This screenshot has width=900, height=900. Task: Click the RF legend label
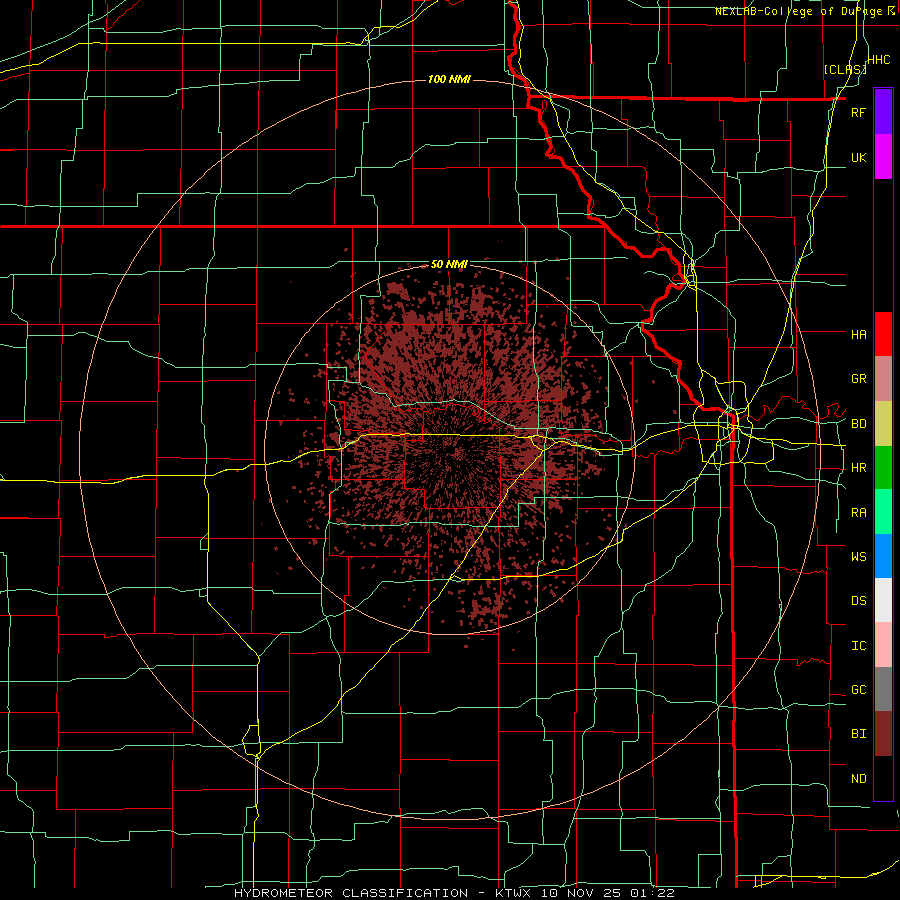(x=858, y=112)
